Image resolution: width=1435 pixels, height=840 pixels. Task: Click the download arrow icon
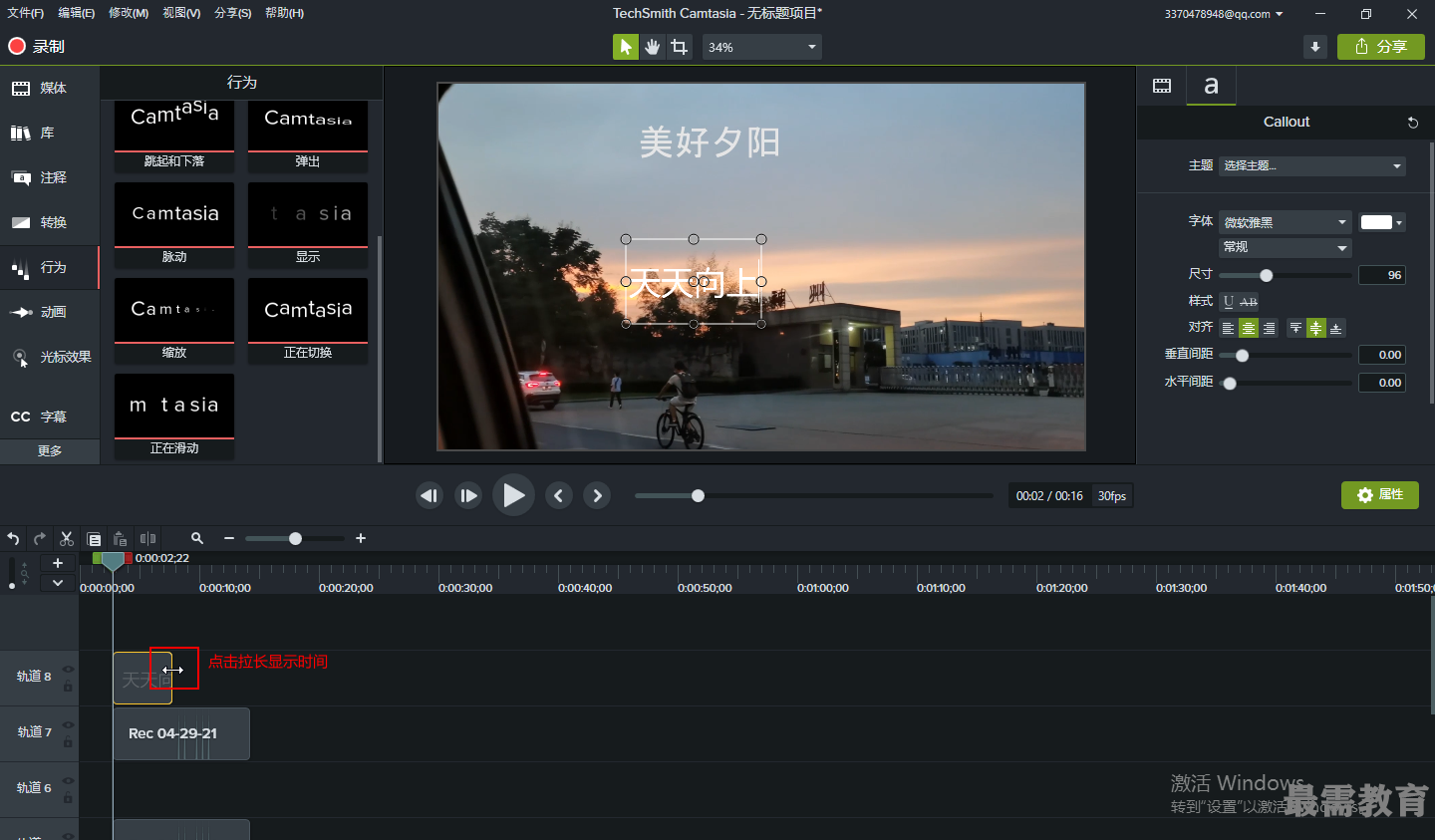1315,47
